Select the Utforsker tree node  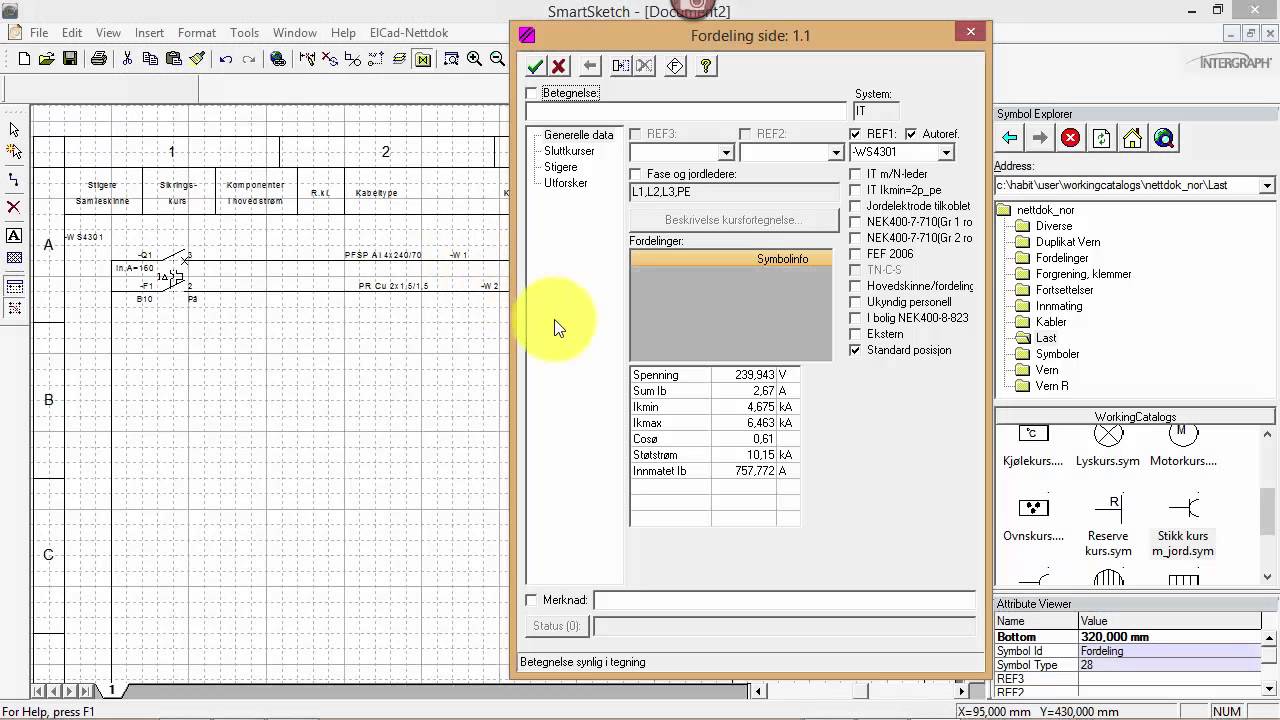(x=566, y=183)
